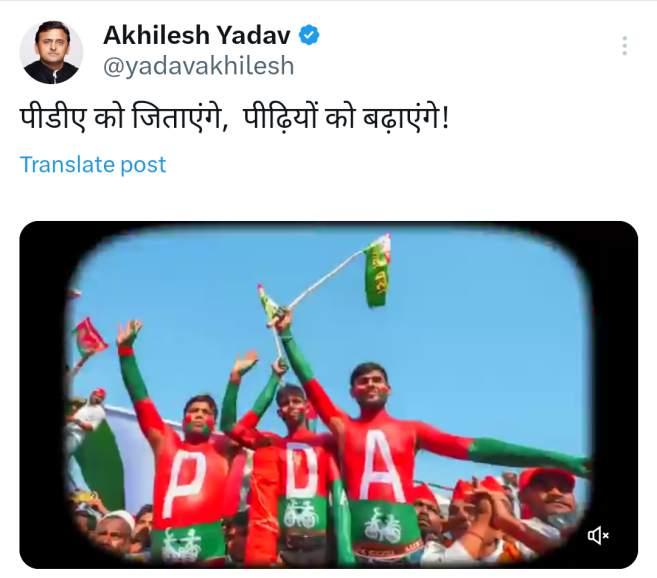
Task: Open the Akhilesh Yadav display name link
Action: (x=197, y=35)
